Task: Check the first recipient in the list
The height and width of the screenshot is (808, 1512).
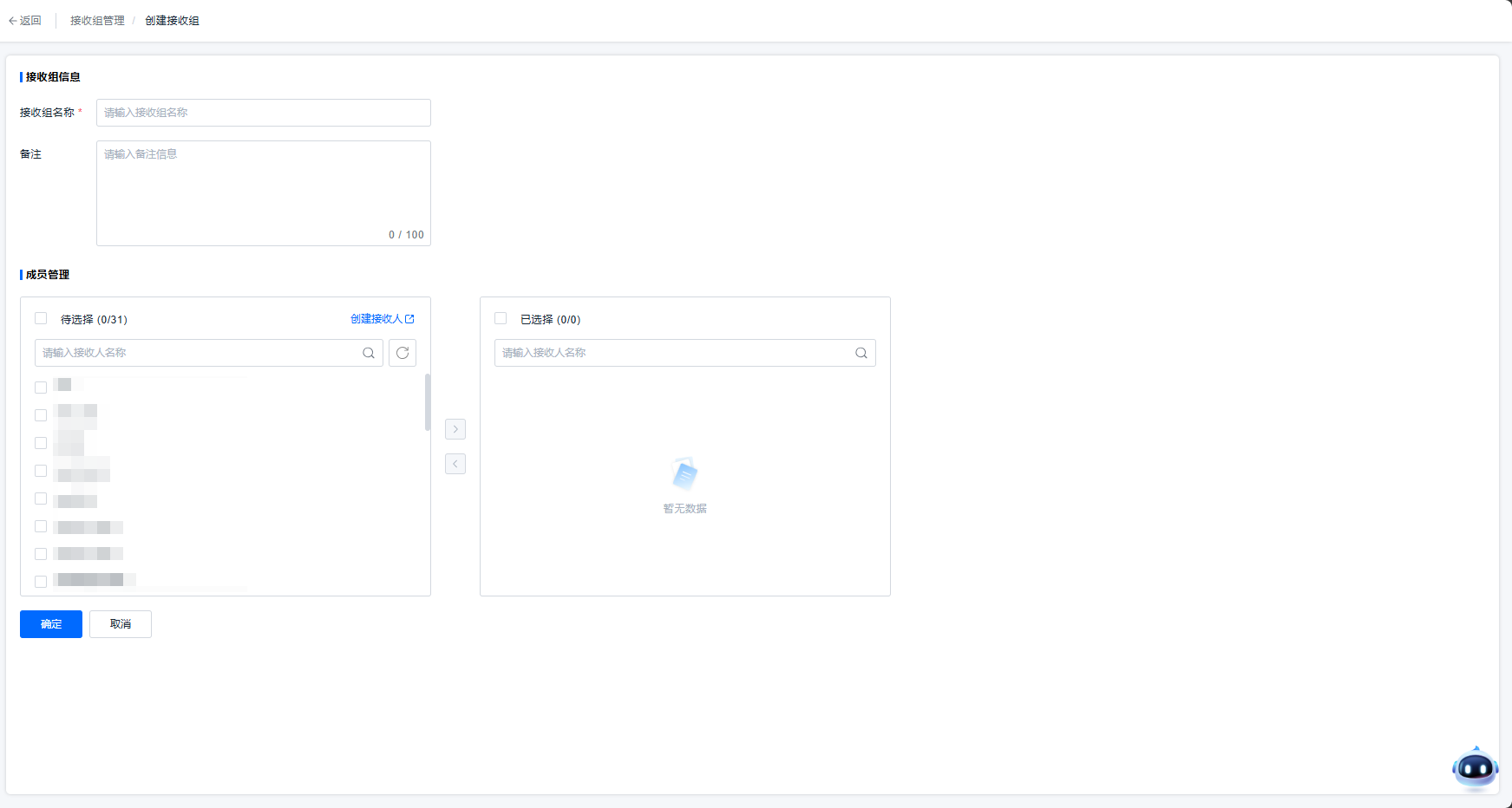Action: point(41,388)
